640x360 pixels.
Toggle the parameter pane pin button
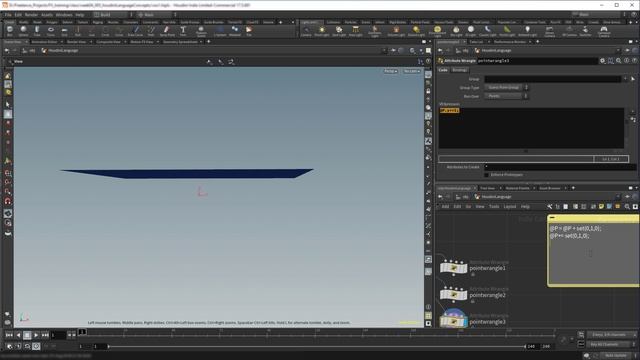pyautogui.click(x=627, y=51)
